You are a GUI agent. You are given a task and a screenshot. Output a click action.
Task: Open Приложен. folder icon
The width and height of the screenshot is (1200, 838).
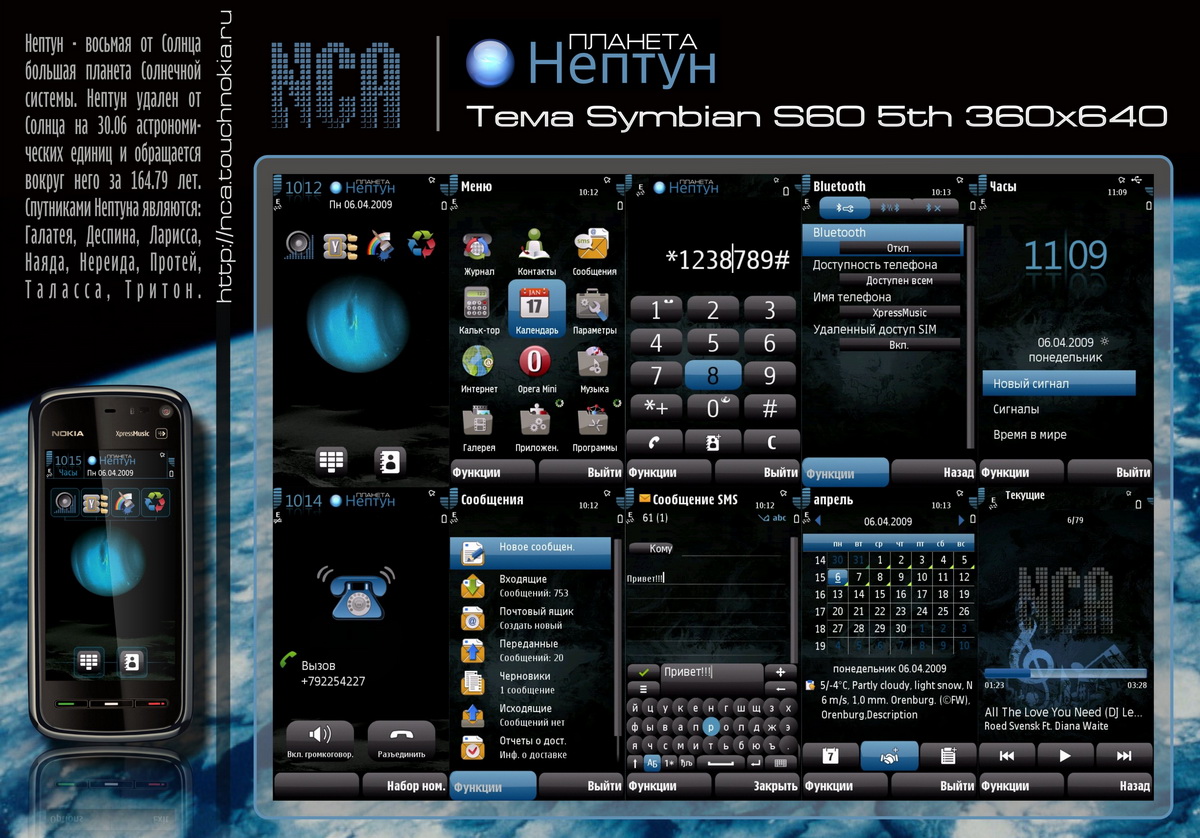(537, 420)
